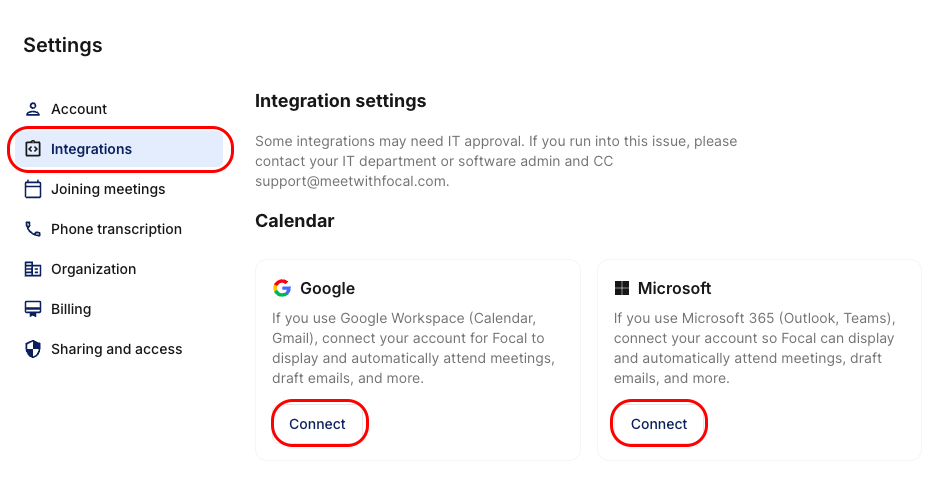The height and width of the screenshot is (478, 938).
Task: Click the Google logo icon
Action: click(x=282, y=288)
